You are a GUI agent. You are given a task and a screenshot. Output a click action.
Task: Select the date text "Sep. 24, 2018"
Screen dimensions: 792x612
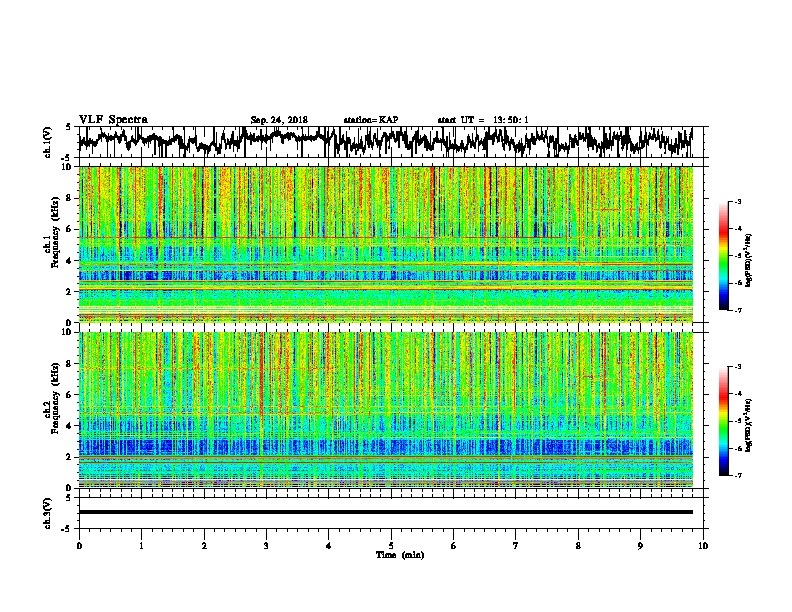[x=279, y=120]
